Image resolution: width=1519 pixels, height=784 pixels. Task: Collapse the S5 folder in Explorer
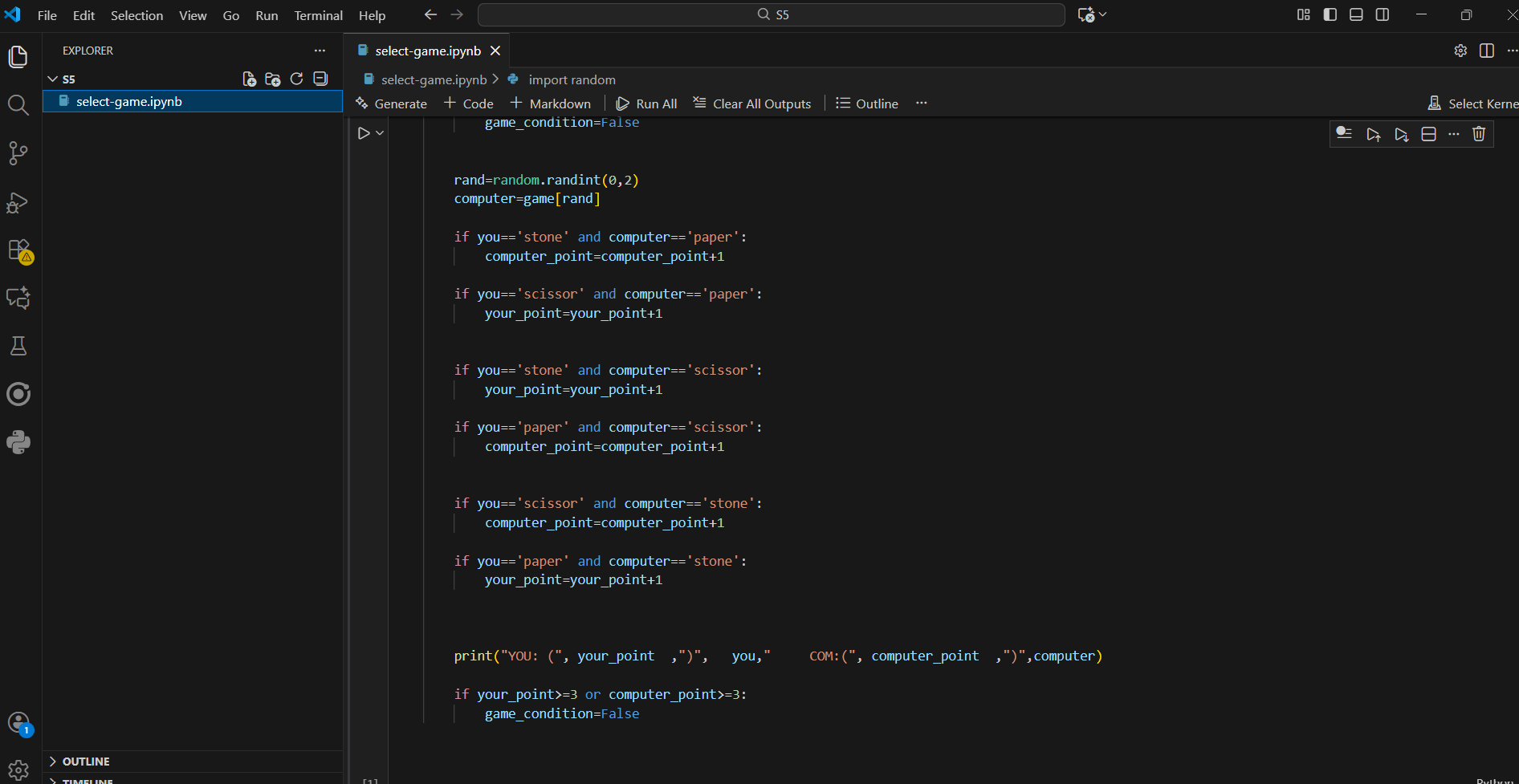click(53, 79)
